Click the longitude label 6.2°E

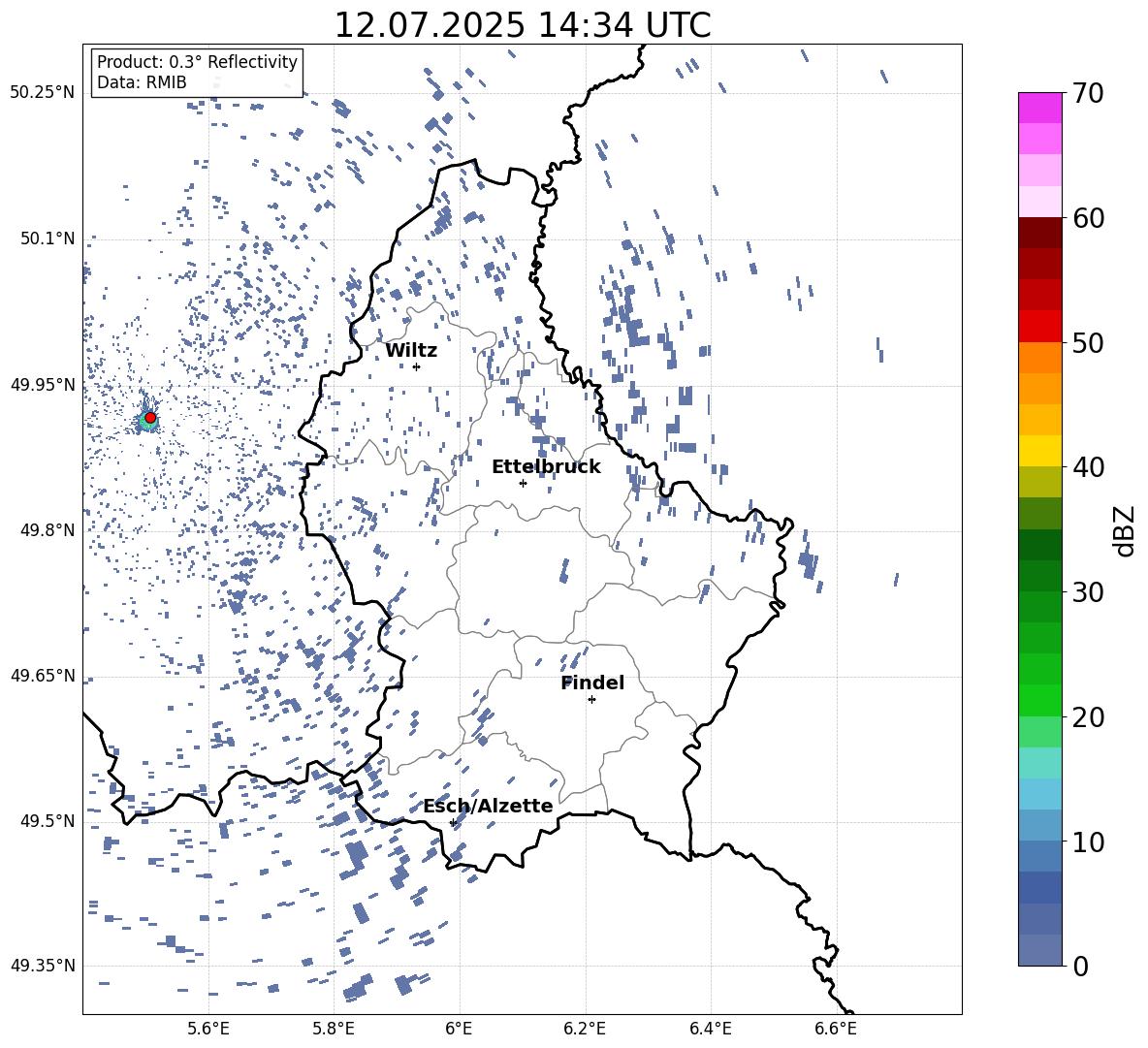(585, 1029)
